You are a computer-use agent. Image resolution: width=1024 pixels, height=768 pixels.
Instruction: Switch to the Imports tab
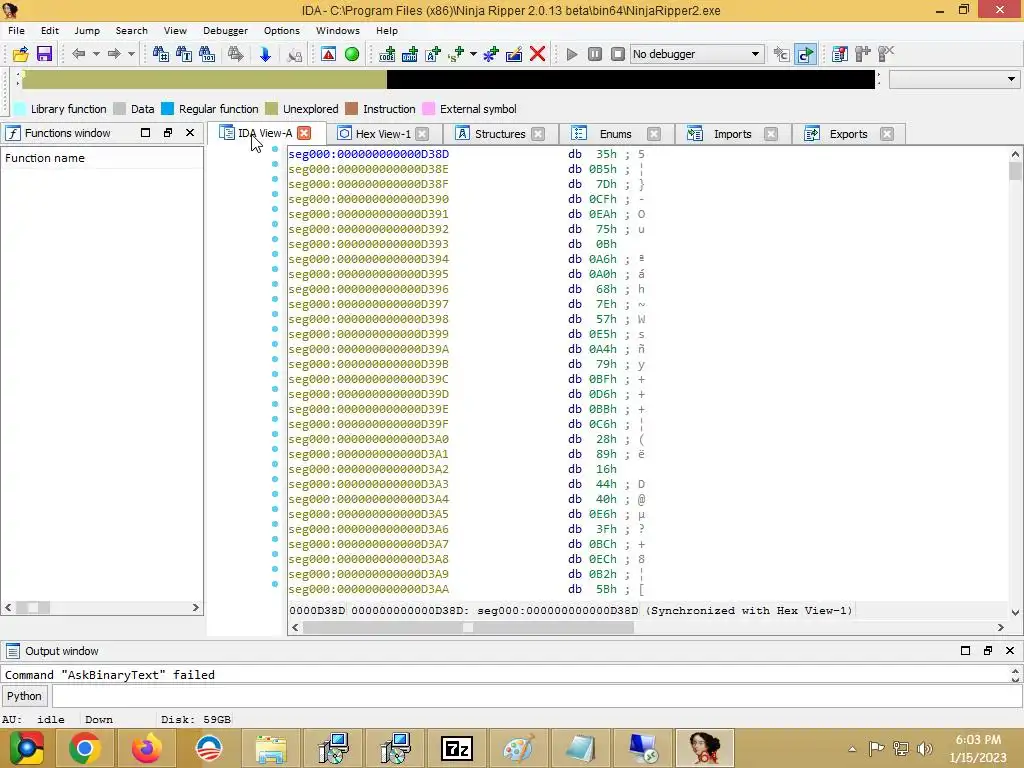pyautogui.click(x=732, y=134)
